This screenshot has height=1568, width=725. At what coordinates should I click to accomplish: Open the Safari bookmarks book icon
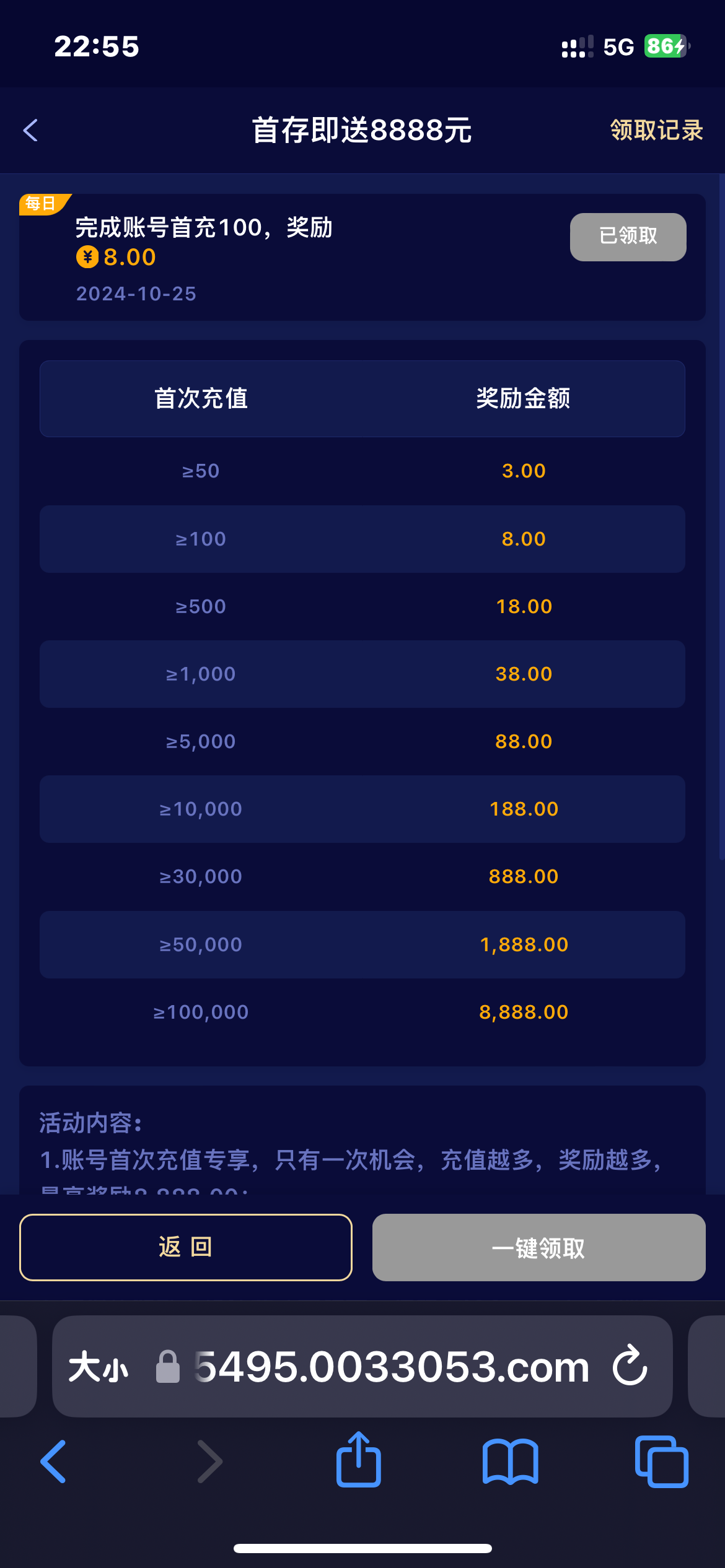(510, 1461)
